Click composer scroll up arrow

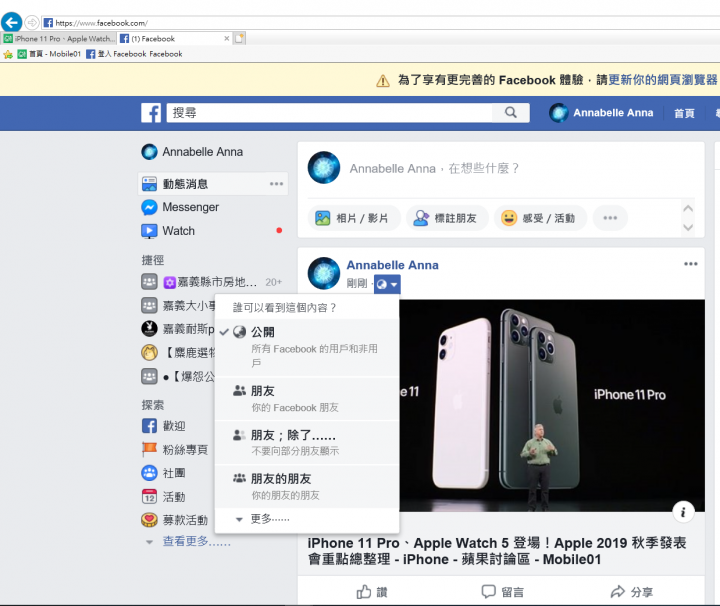[688, 208]
